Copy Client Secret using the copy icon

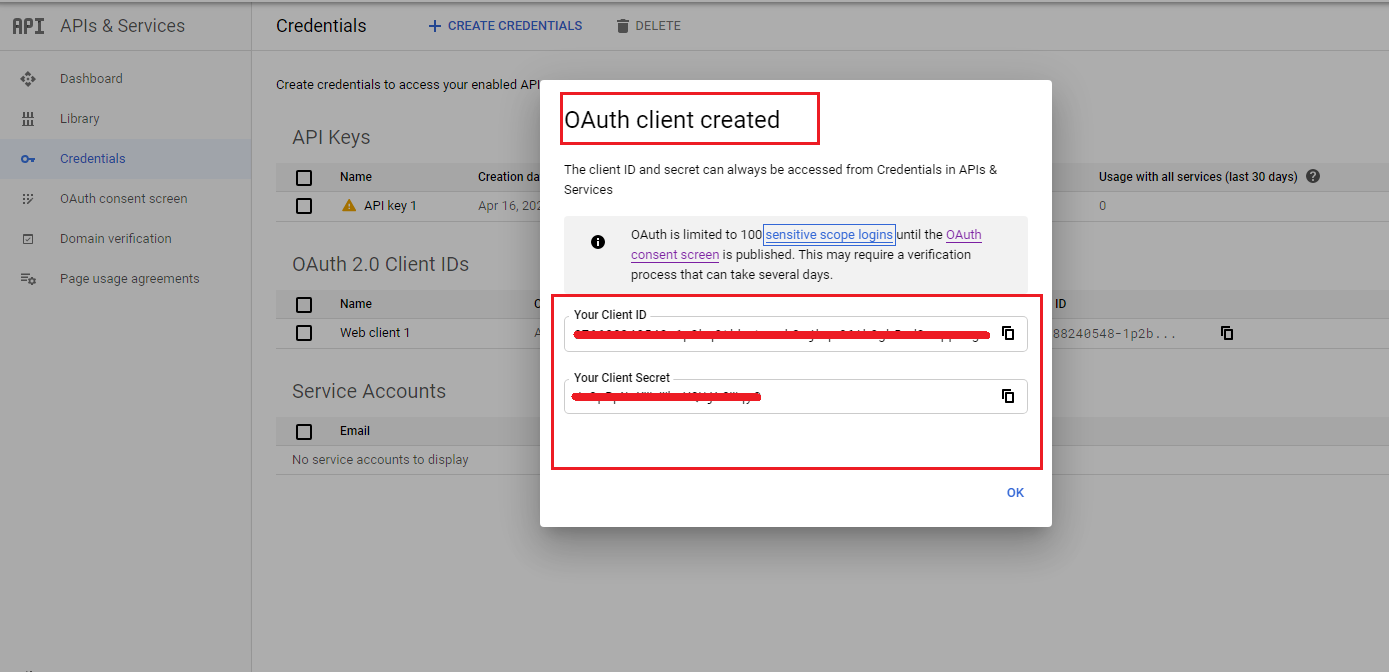pos(1008,395)
